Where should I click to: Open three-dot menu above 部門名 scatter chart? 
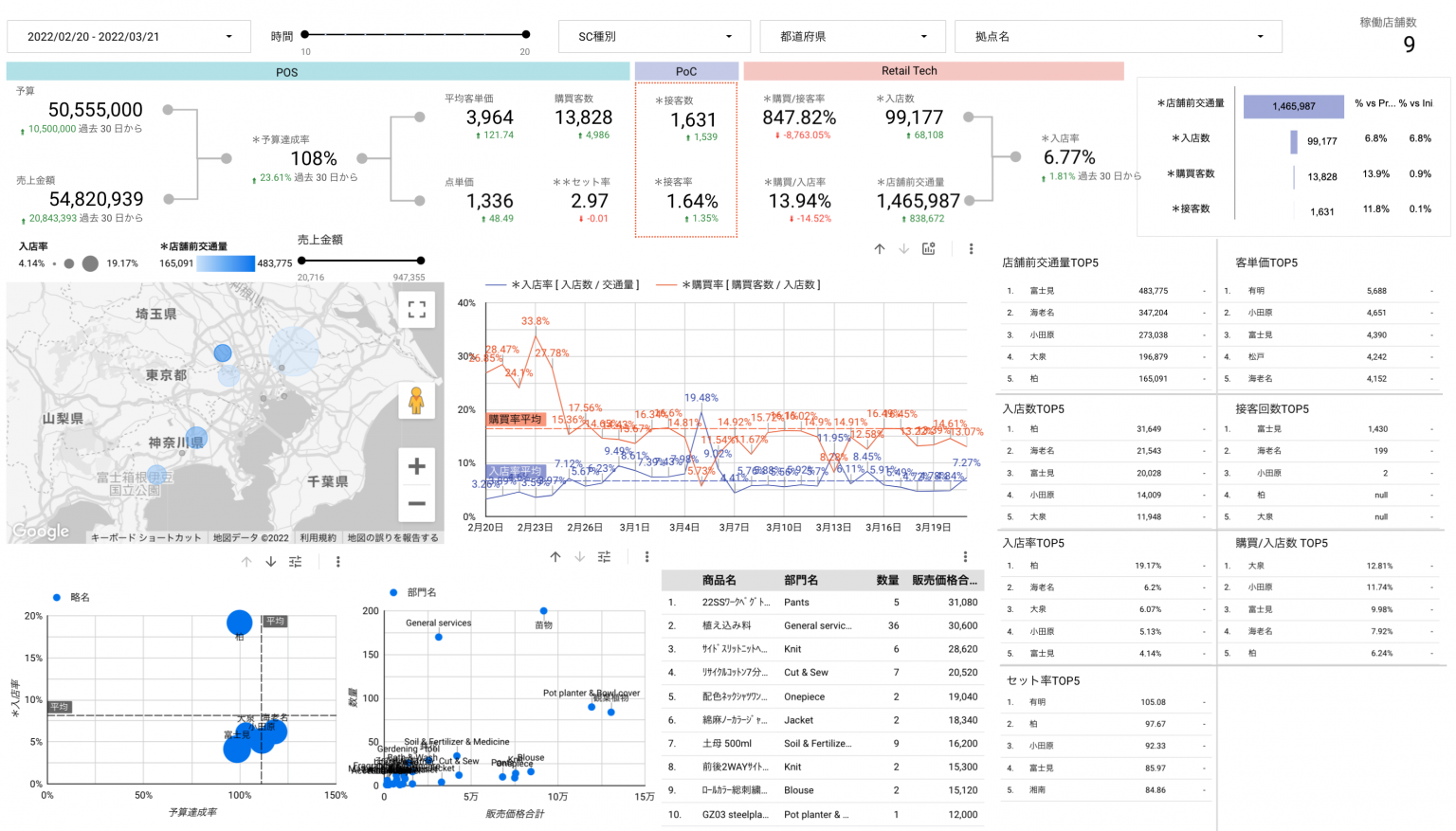coord(646,557)
